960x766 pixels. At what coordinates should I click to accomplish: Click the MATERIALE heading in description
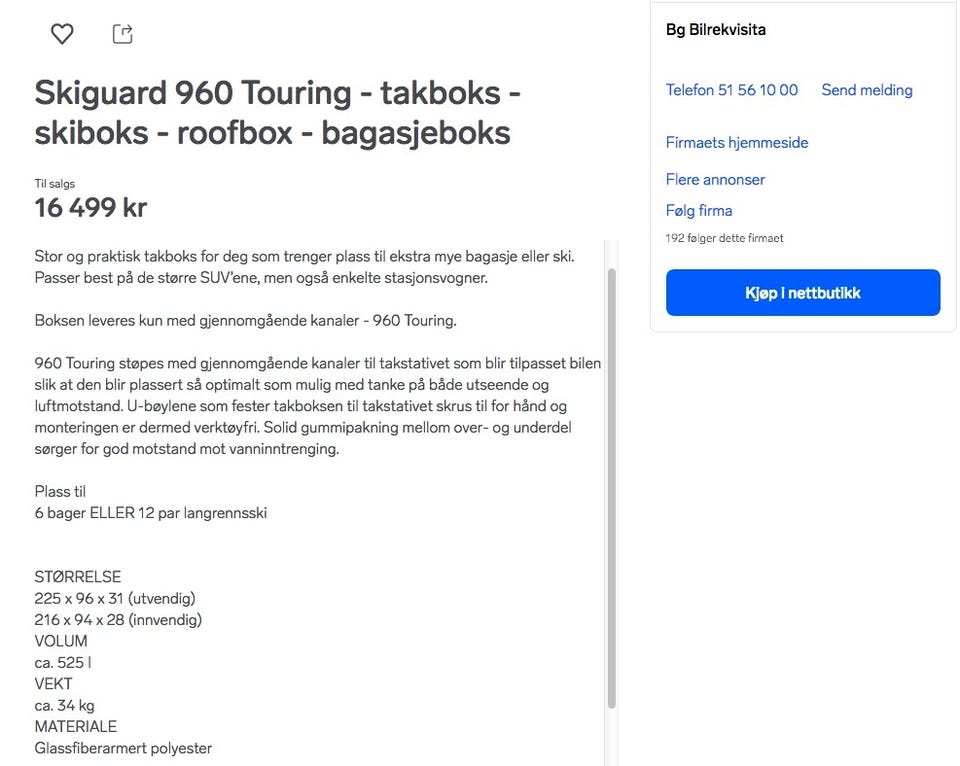pyautogui.click(x=76, y=726)
